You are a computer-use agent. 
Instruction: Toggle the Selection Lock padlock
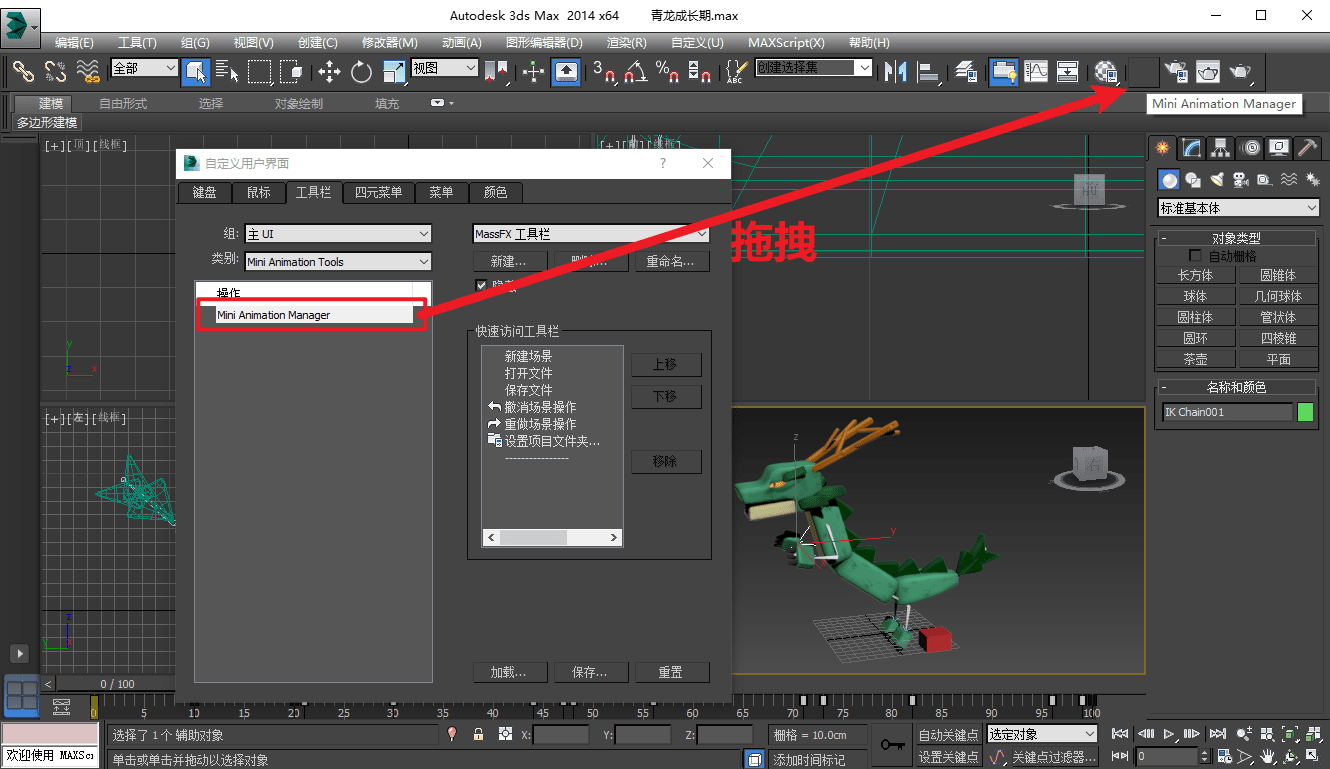(478, 735)
